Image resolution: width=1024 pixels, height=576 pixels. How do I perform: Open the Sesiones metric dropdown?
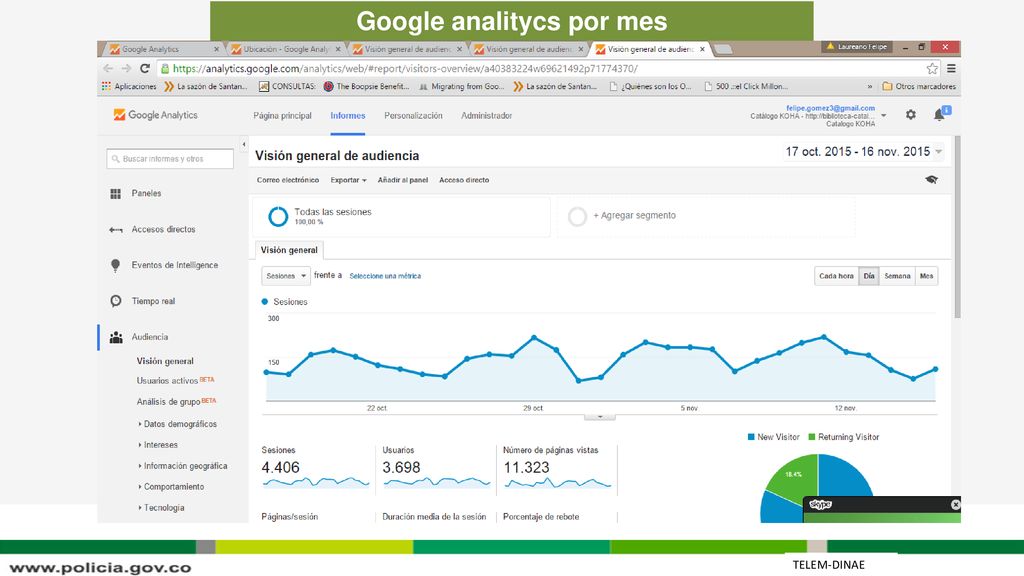(285, 276)
